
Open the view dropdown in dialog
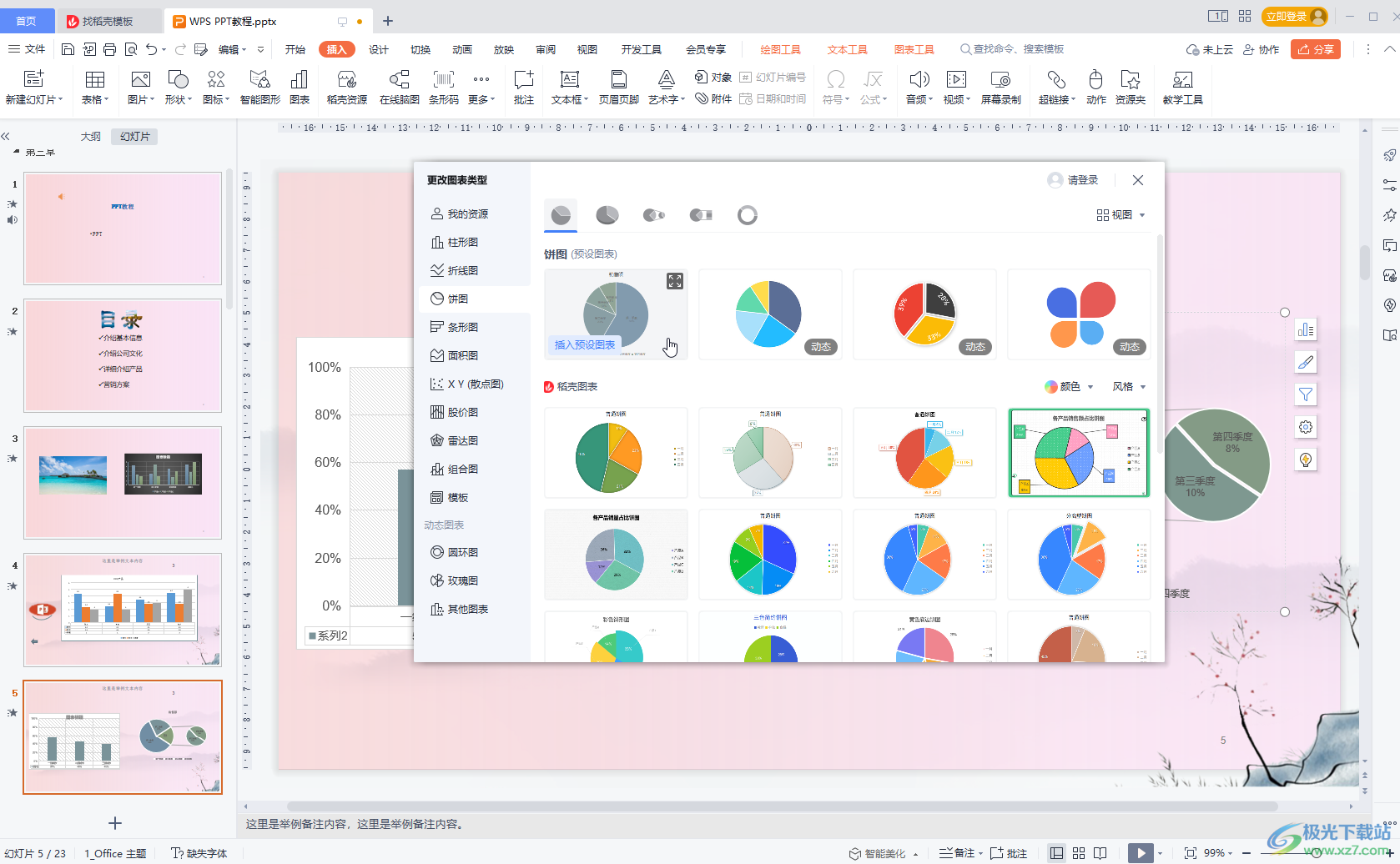coord(1121,215)
